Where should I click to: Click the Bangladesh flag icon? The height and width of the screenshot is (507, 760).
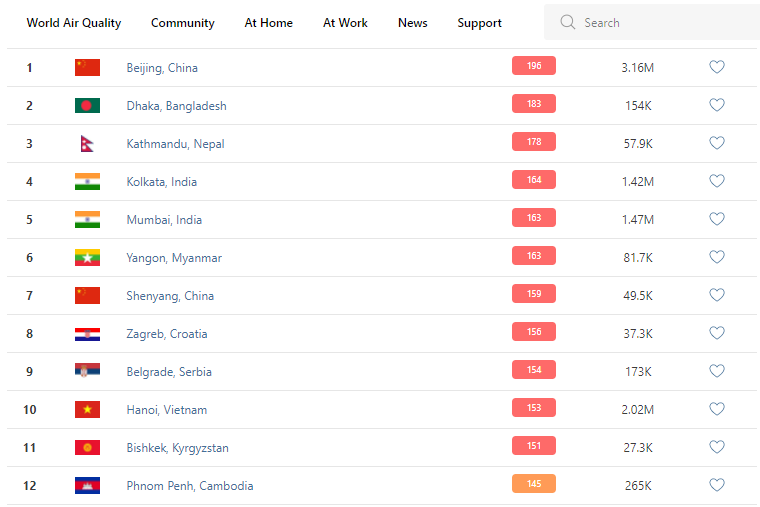(87, 106)
